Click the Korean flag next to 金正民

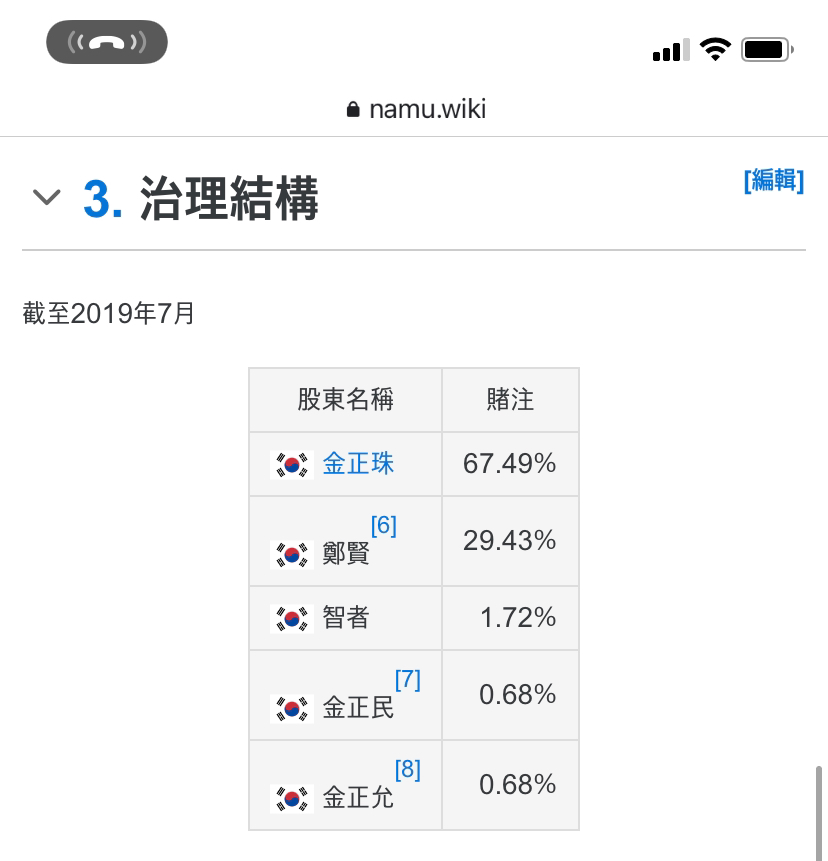[292, 709]
